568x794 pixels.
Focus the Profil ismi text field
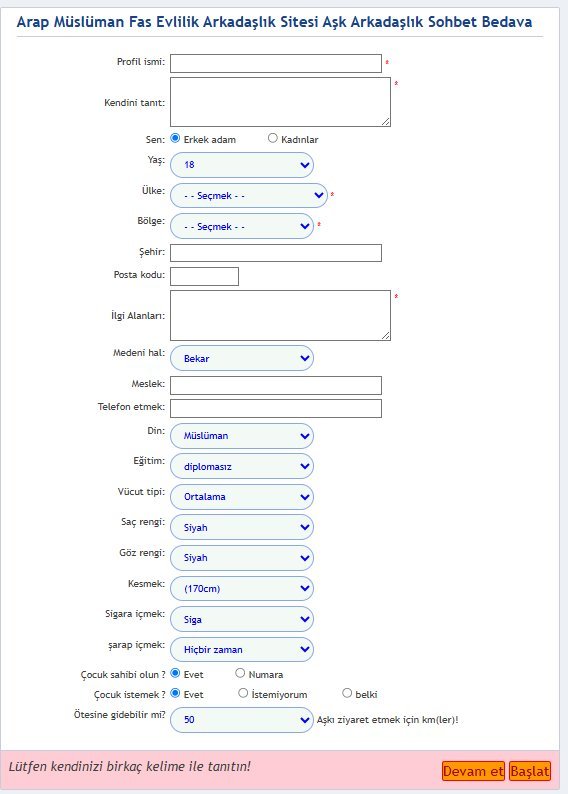pyautogui.click(x=276, y=63)
